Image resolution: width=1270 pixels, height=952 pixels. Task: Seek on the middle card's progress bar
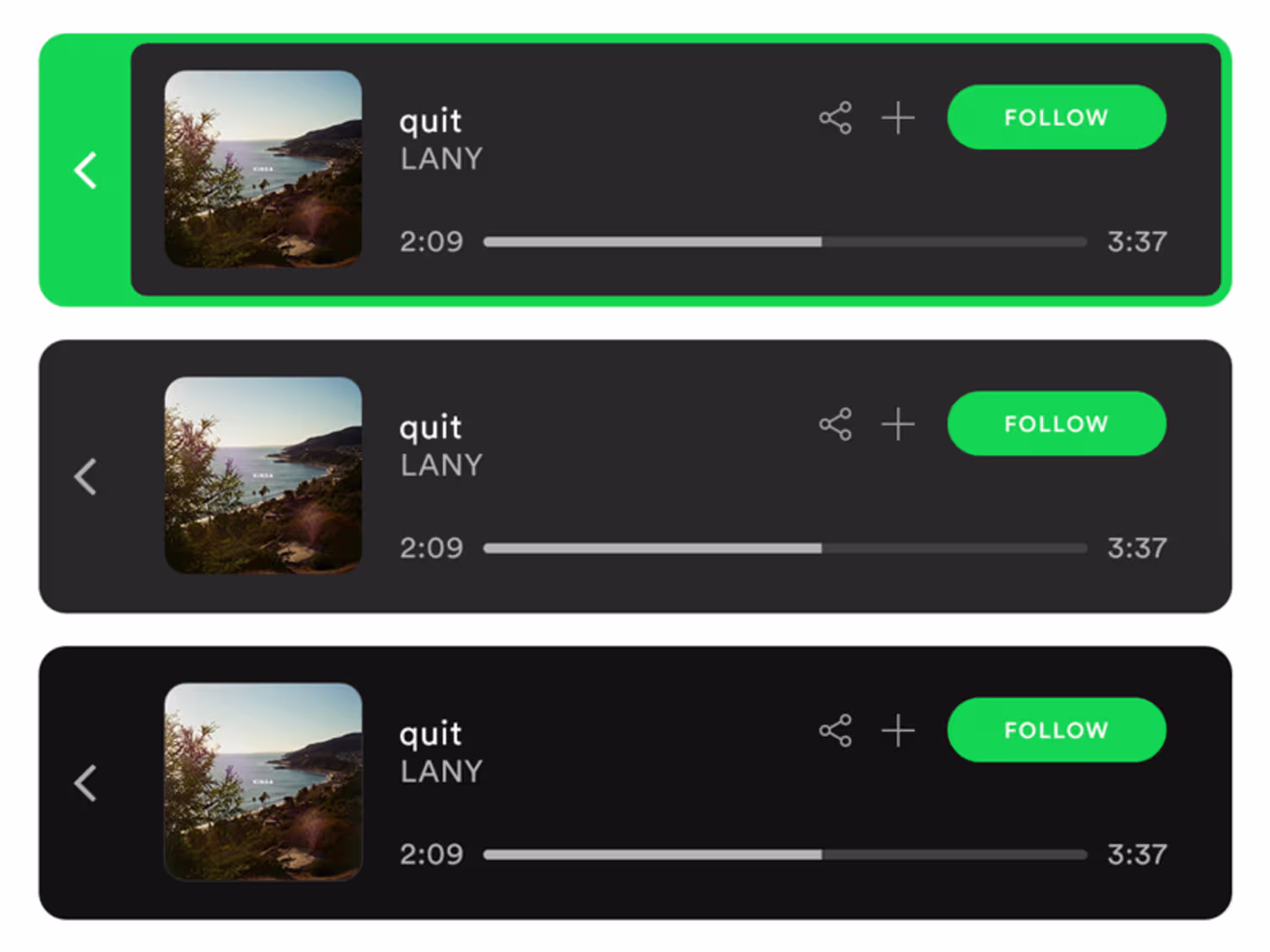pos(785,548)
